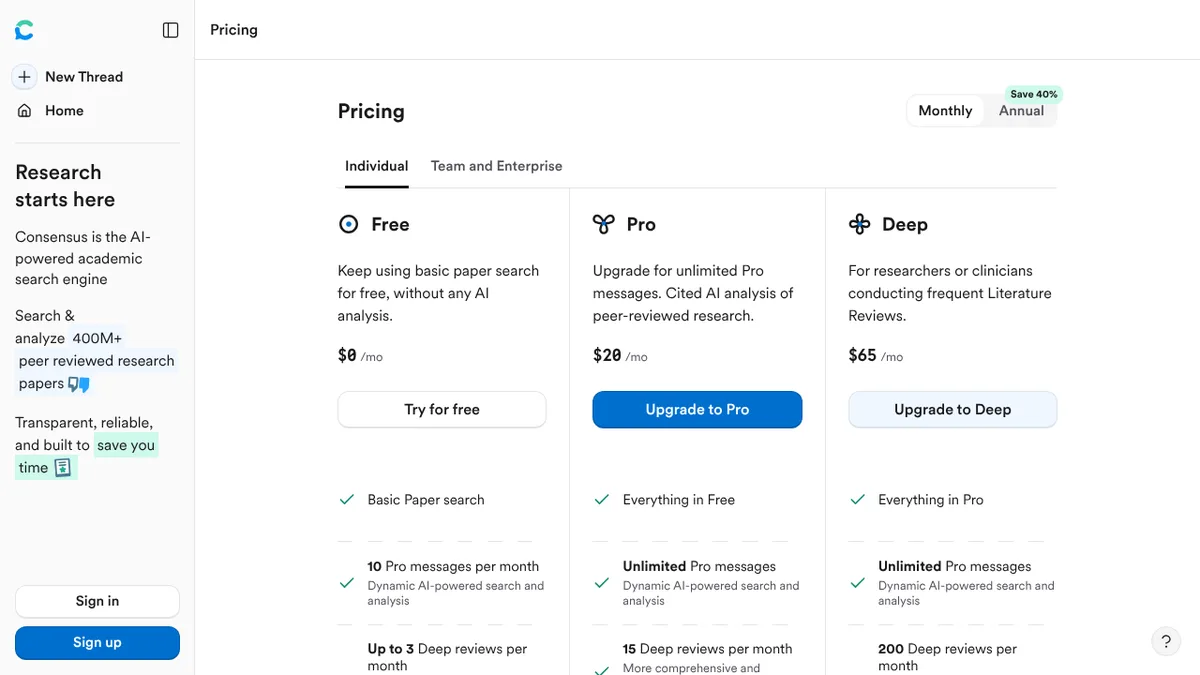The width and height of the screenshot is (1200, 675).
Task: Click the Free plan name heading
Action: click(390, 225)
